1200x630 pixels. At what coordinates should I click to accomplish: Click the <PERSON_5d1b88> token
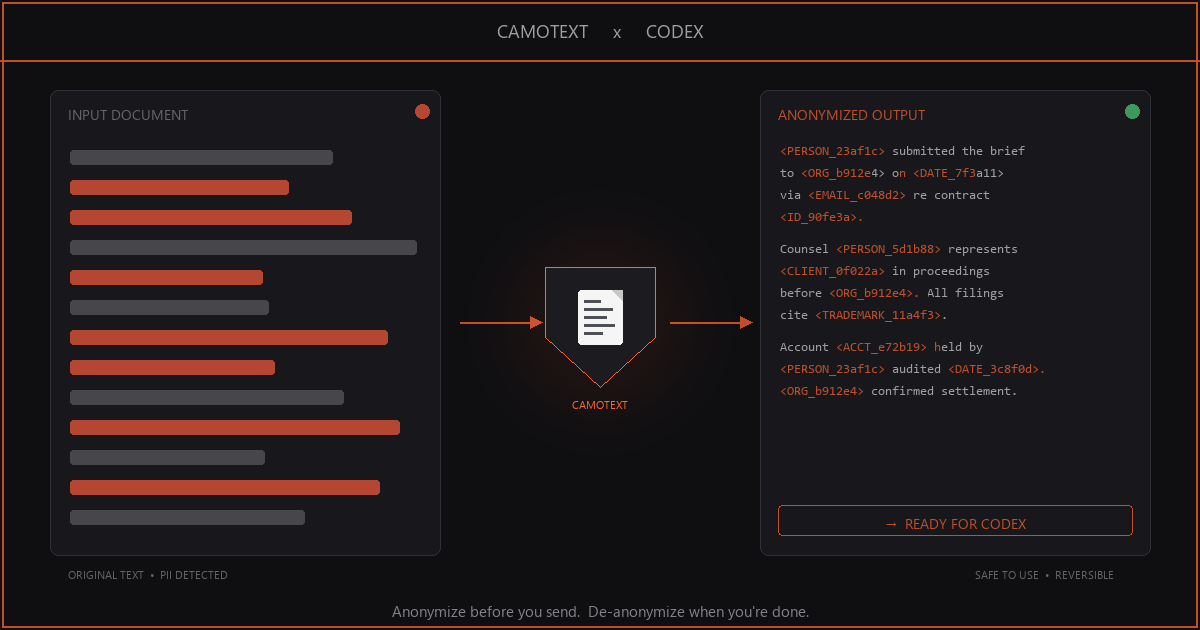click(889, 249)
